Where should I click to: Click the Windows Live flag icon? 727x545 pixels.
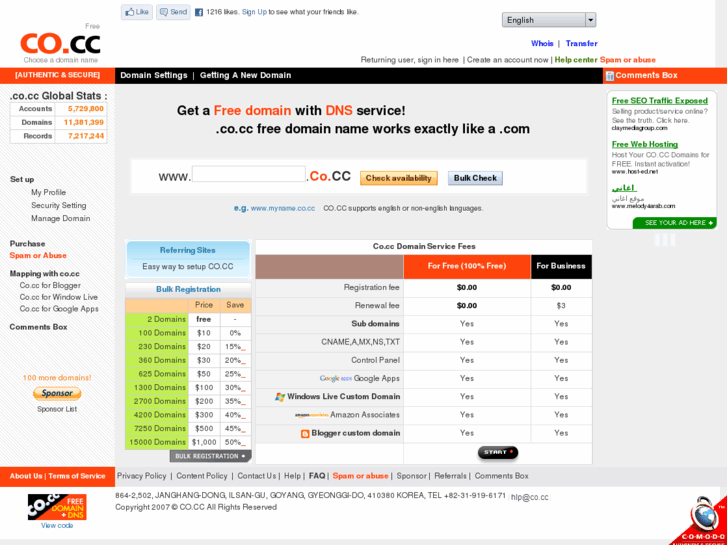(x=280, y=397)
